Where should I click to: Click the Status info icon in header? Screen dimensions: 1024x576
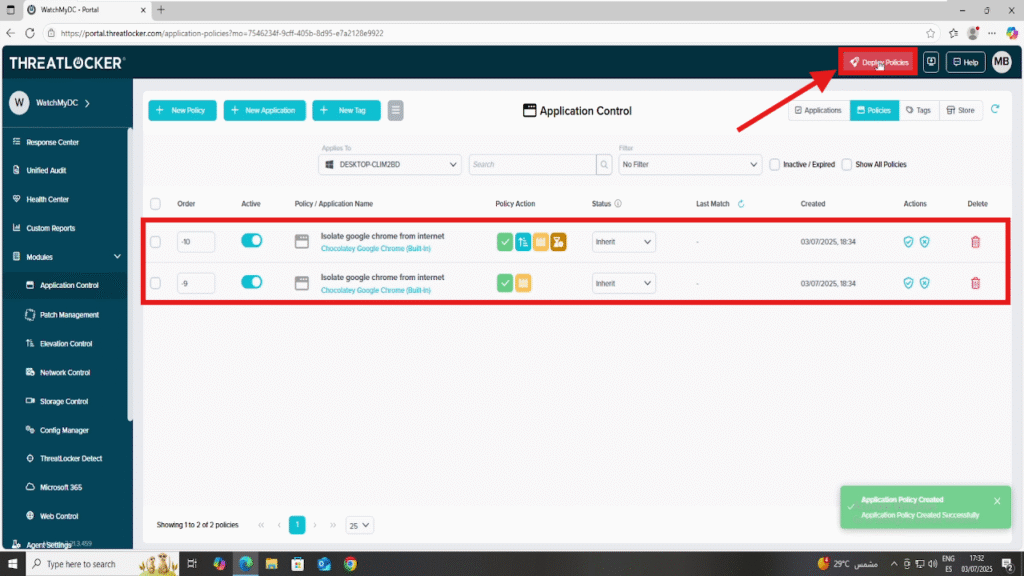point(618,204)
